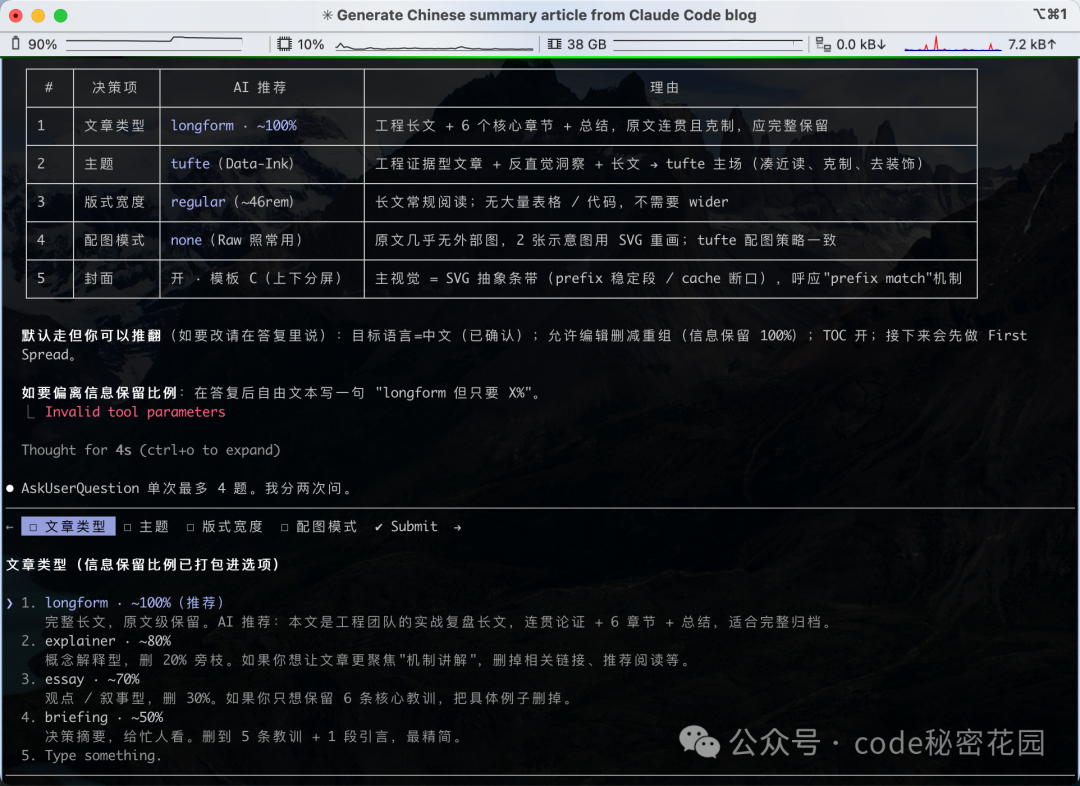Image resolution: width=1080 pixels, height=786 pixels.
Task: Click the red upload traffic graph
Action: pos(953,44)
